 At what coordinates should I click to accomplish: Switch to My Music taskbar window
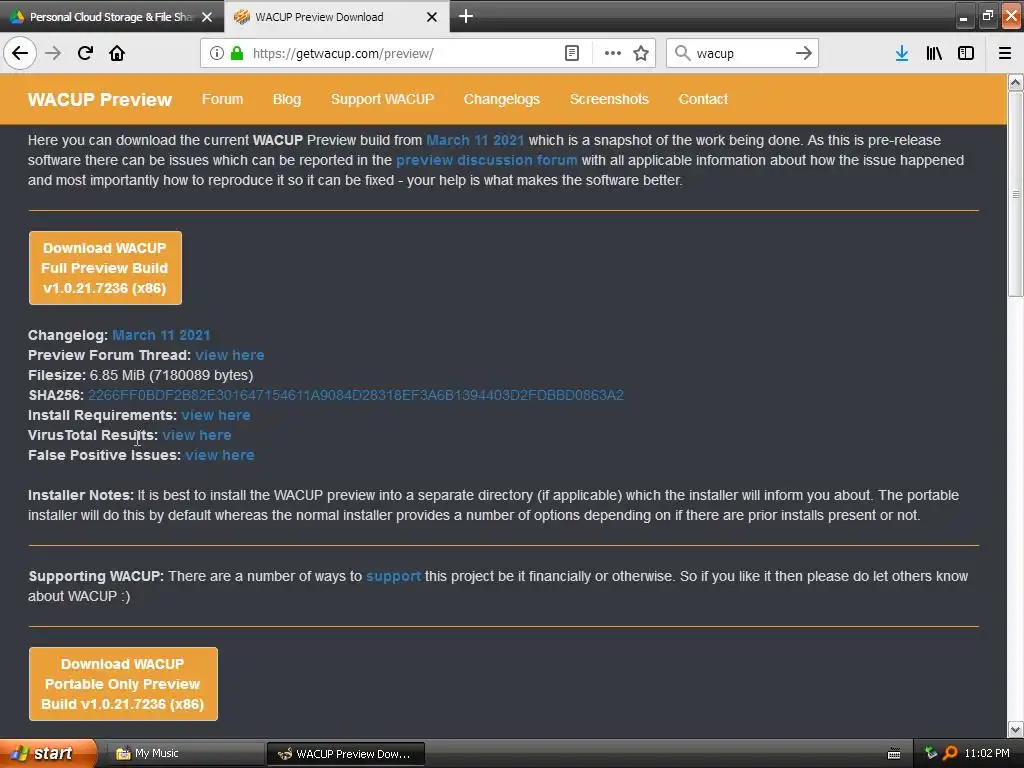click(184, 754)
